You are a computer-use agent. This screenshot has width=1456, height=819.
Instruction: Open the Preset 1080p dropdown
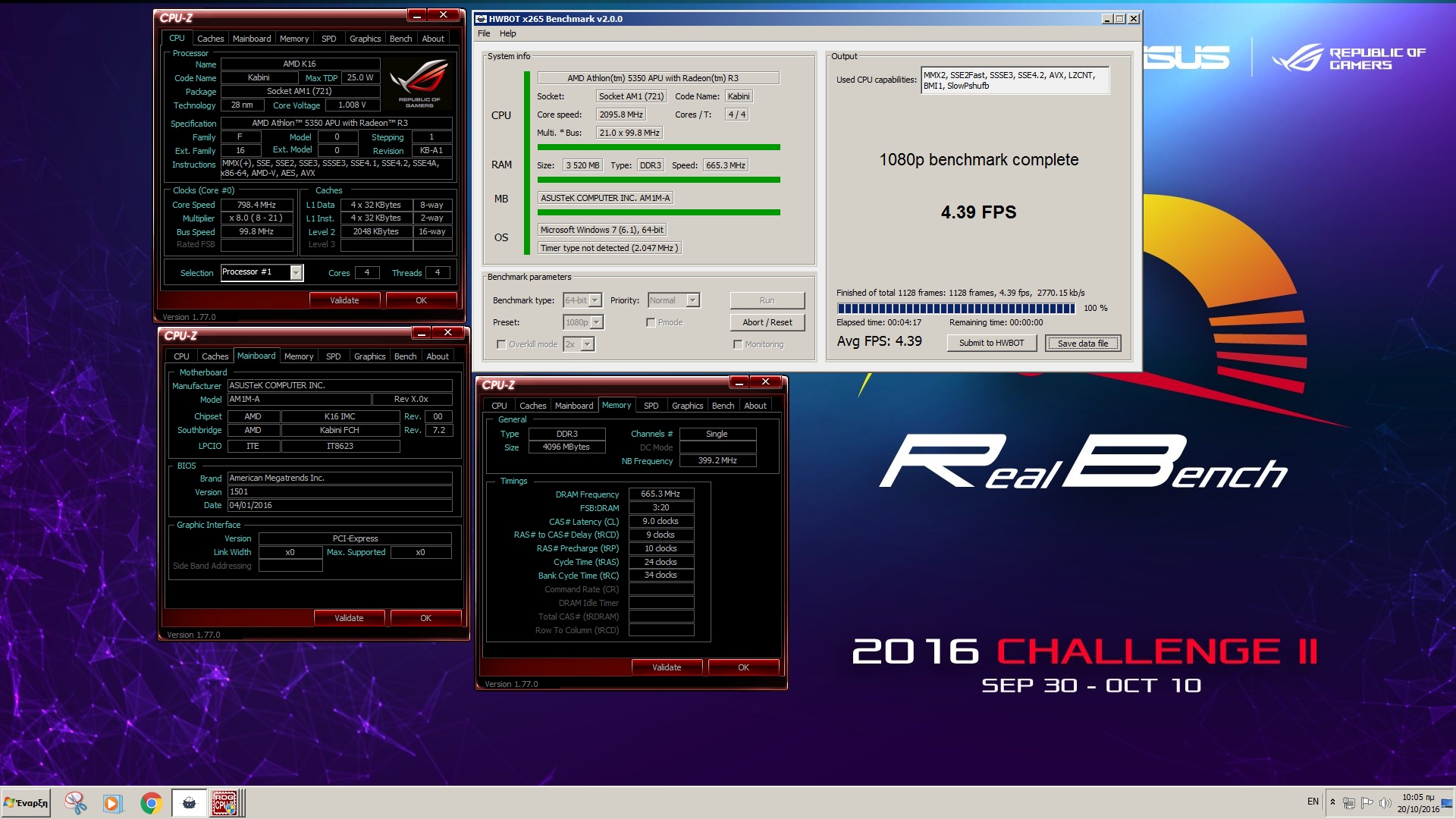coord(583,322)
